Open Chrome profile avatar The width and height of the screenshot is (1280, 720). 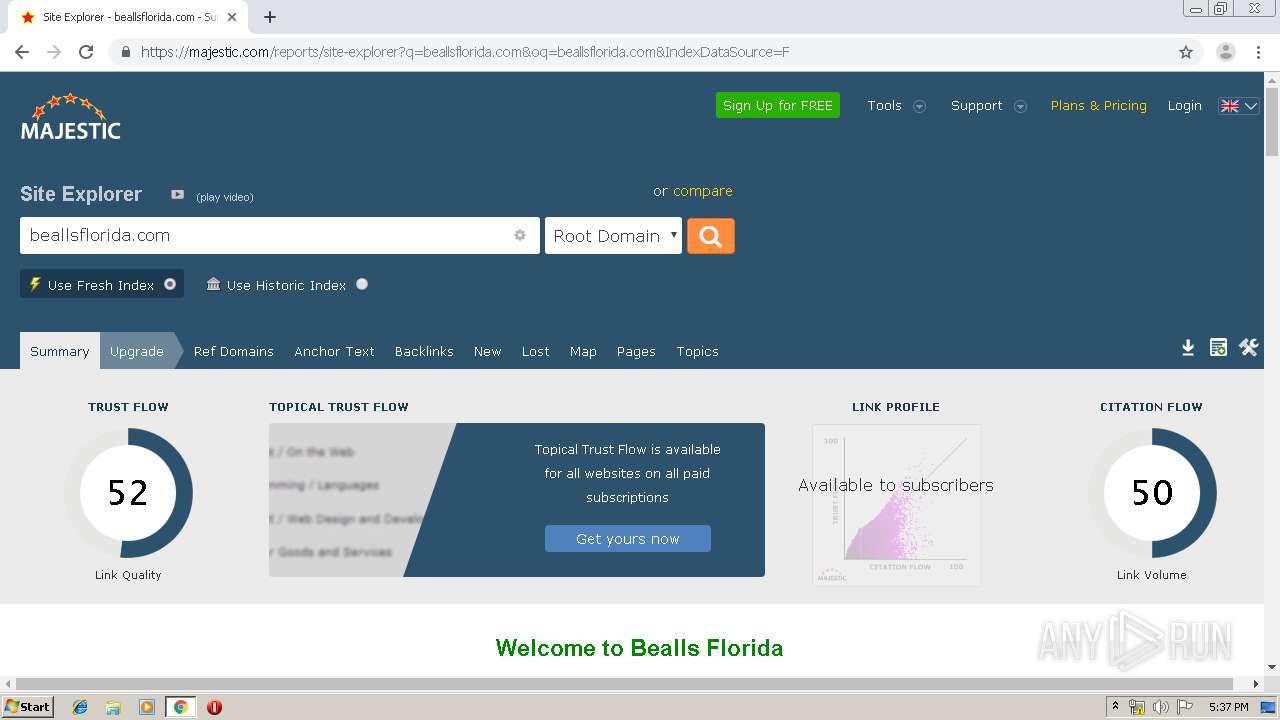[1226, 52]
